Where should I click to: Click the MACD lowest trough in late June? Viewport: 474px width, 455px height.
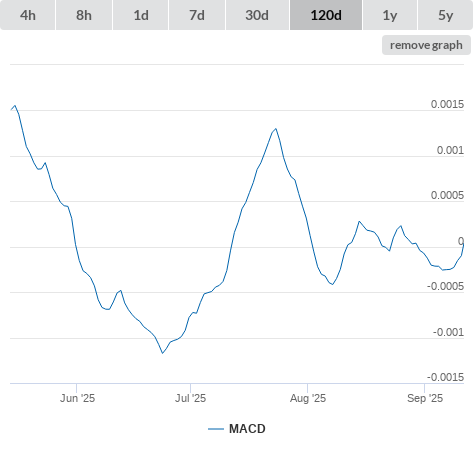click(162, 353)
